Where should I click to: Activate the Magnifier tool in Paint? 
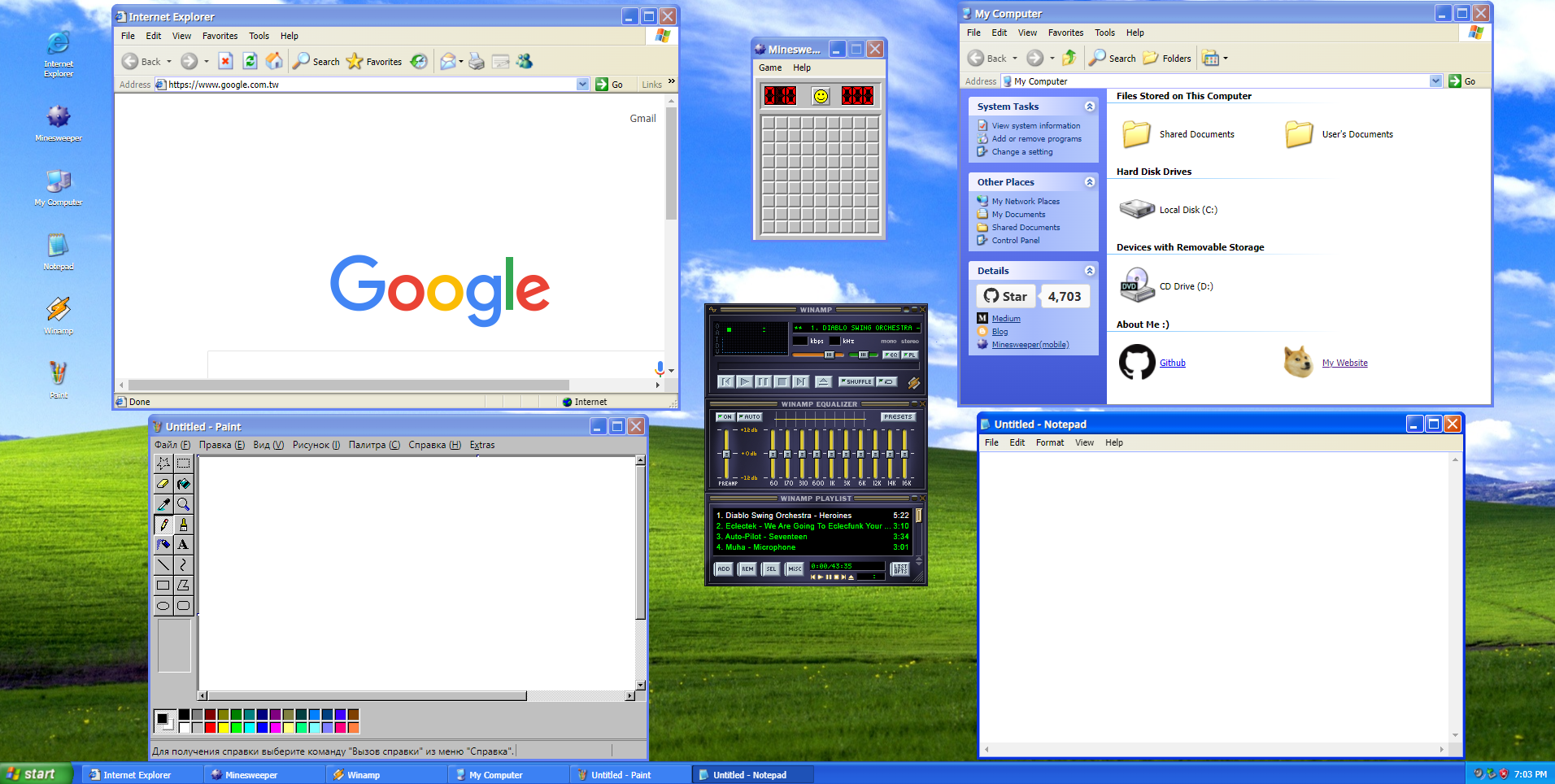click(x=184, y=504)
